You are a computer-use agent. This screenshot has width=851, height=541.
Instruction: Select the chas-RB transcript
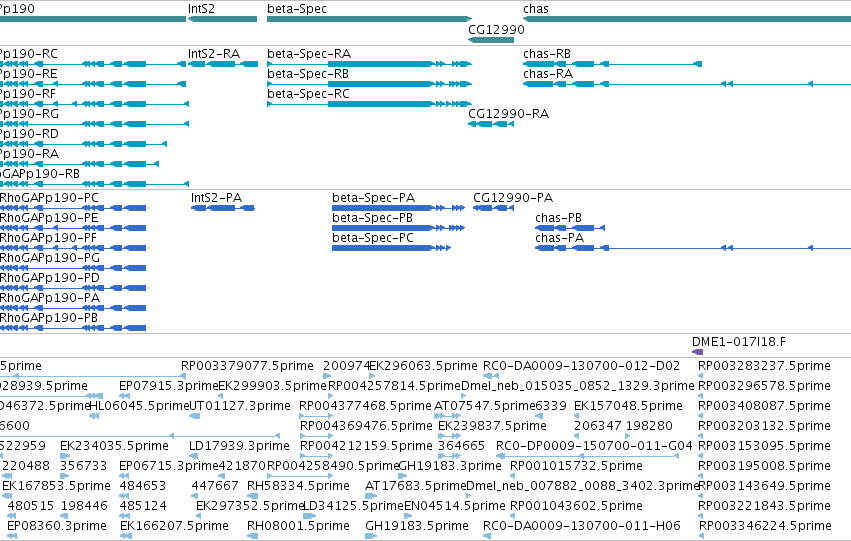[x=612, y=64]
